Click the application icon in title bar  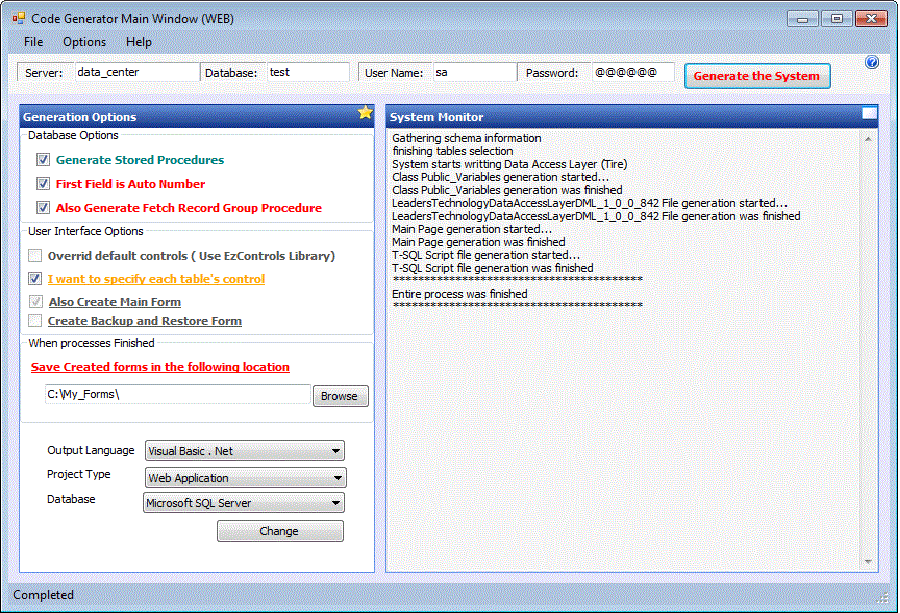tap(17, 18)
